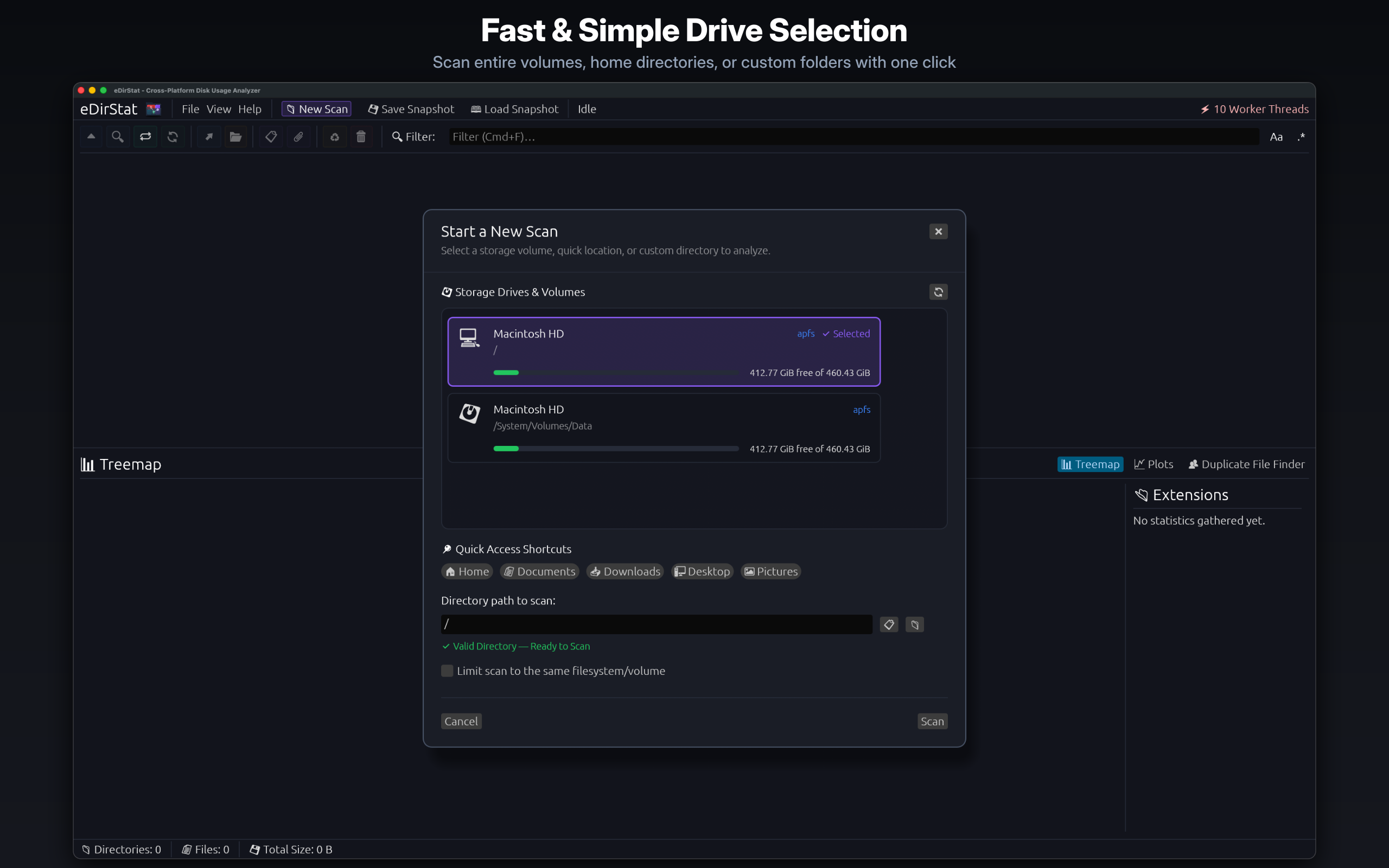Screen dimensions: 1389x868
Task: Click 'Valid Directory — Ready to Scan' message
Action: [x=516, y=646]
